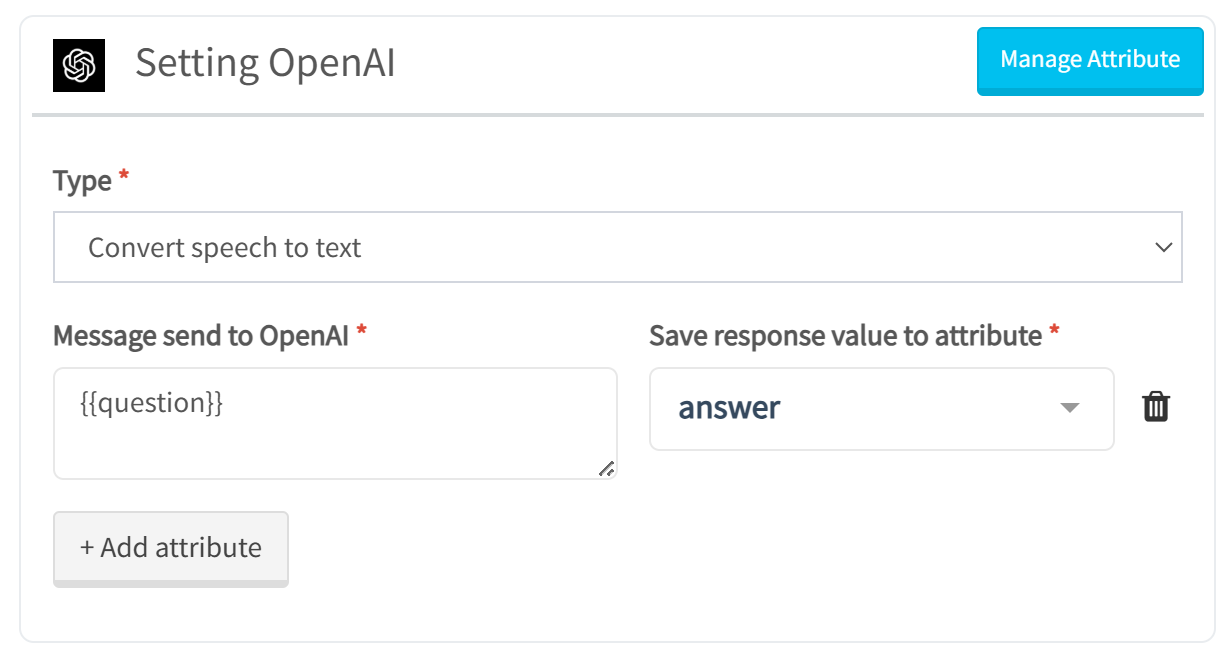
Task: Click the red asterisk beside Type
Action: pos(124,176)
